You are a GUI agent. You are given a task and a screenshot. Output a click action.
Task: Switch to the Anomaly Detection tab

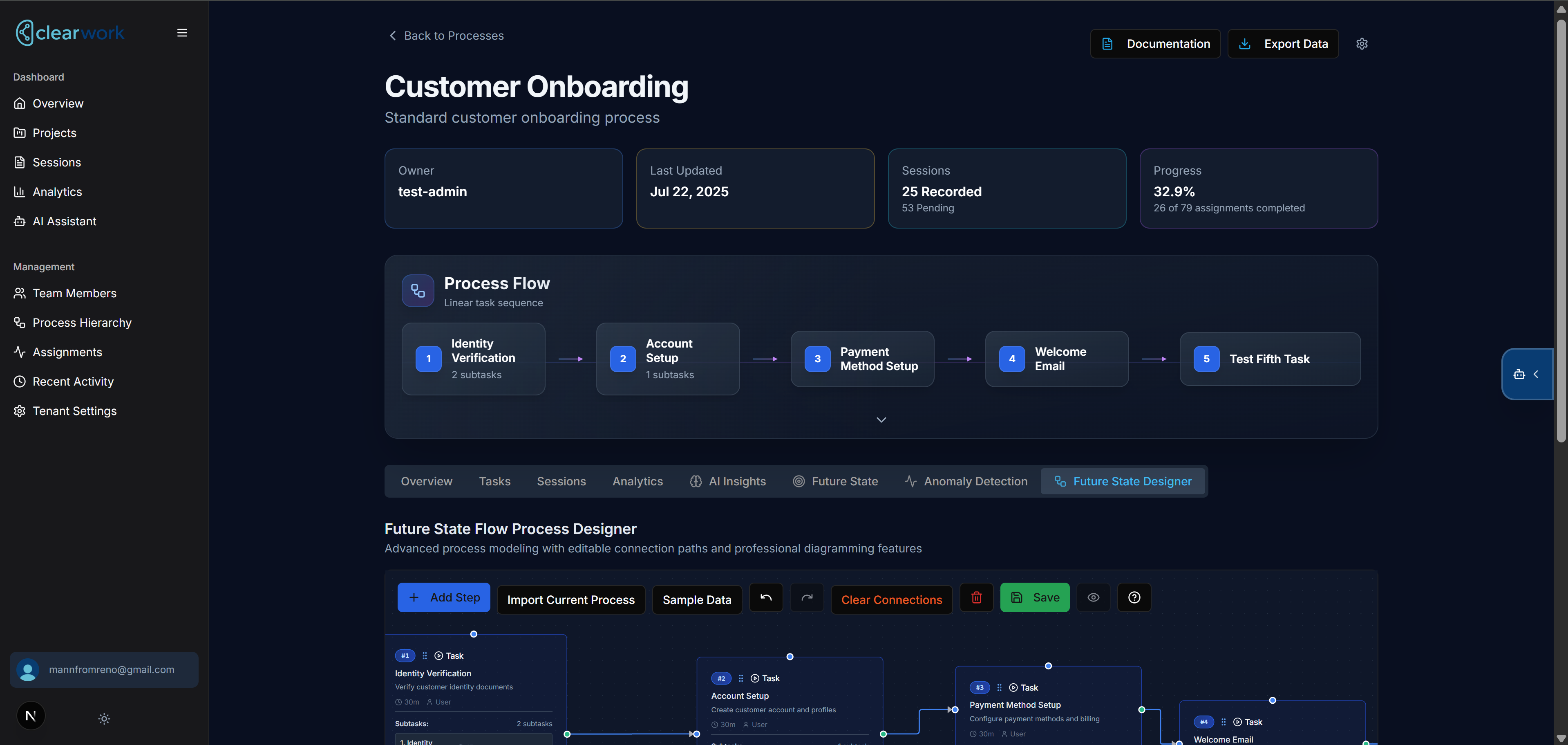[x=966, y=481]
